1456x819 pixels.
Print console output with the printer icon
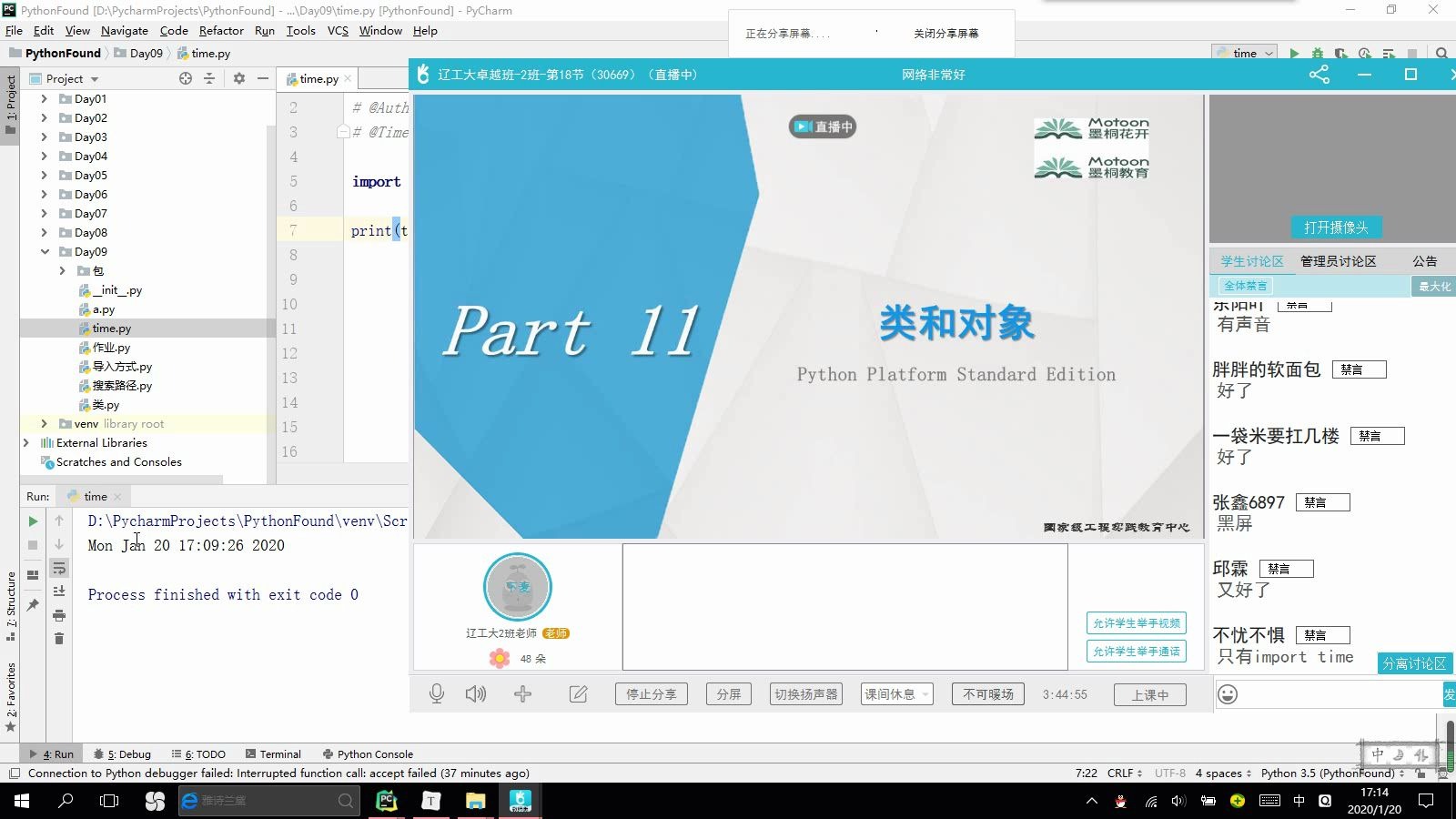pyautogui.click(x=59, y=615)
